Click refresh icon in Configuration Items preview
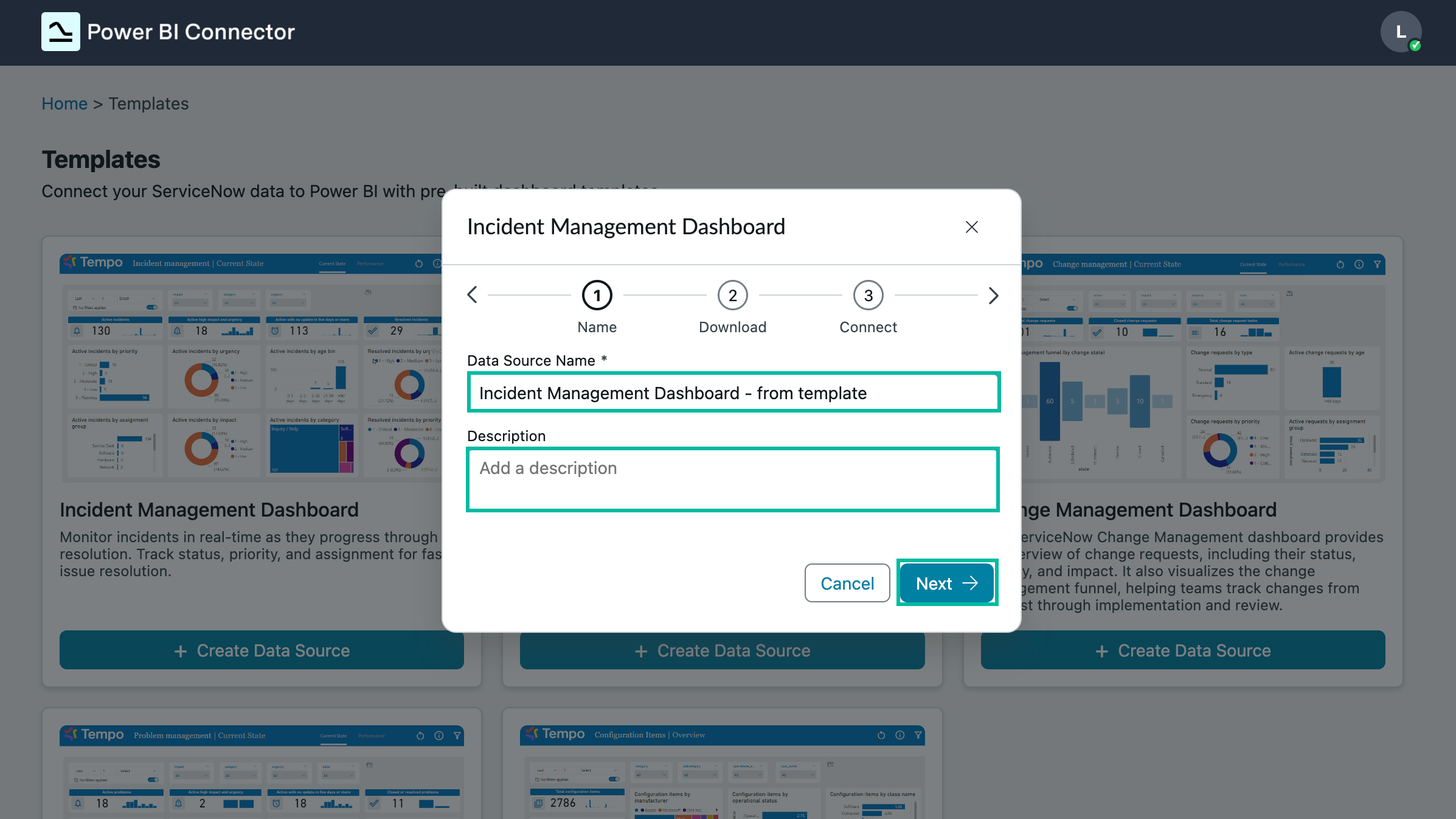 [881, 735]
